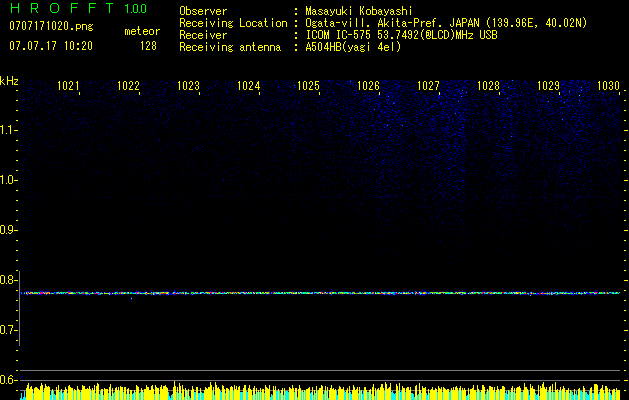Click antenna text A504HB(yagi 4el)
Image resolution: width=629 pixels, height=400 pixels.
(x=353, y=47)
